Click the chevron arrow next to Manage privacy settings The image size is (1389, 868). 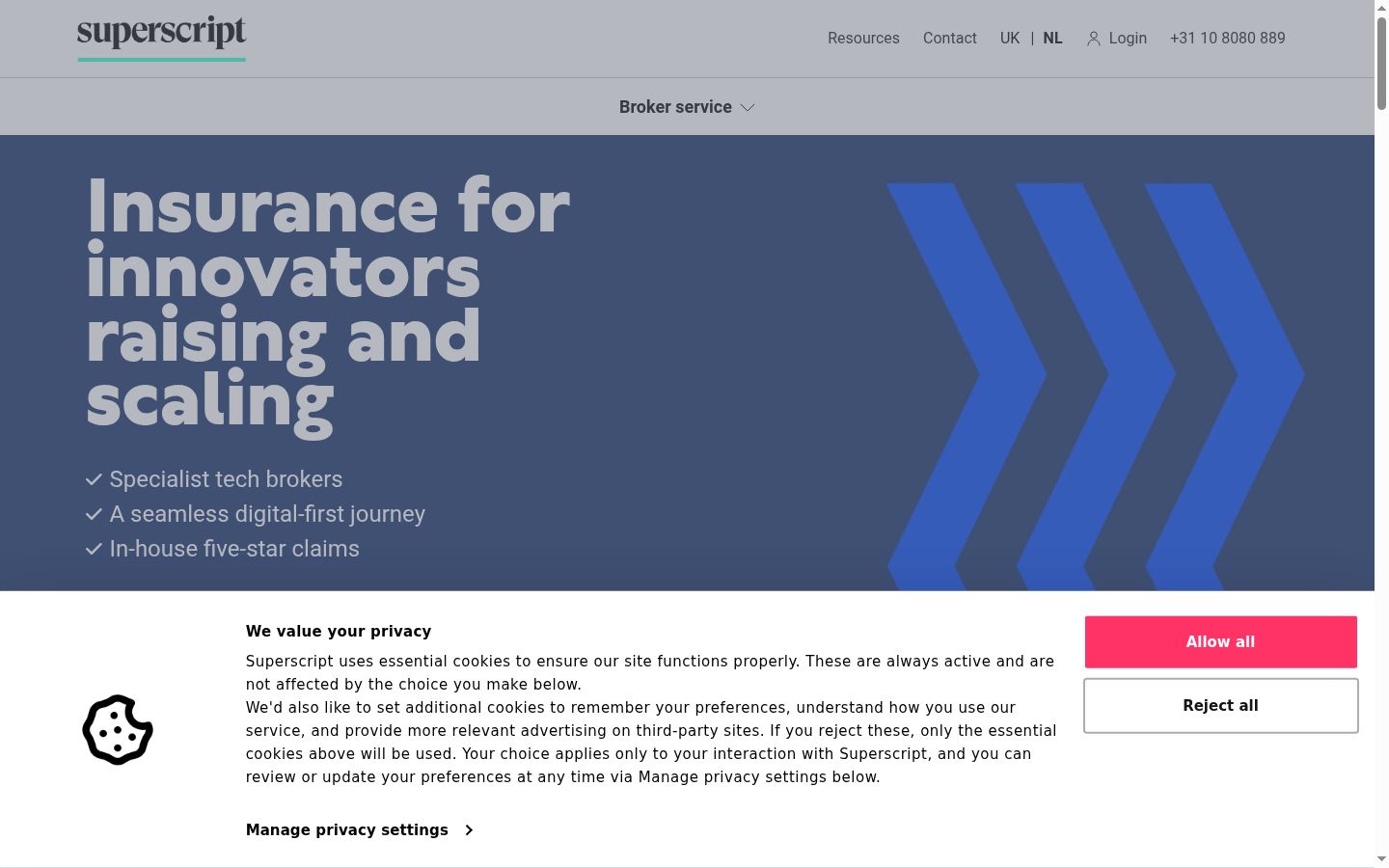pyautogui.click(x=469, y=830)
